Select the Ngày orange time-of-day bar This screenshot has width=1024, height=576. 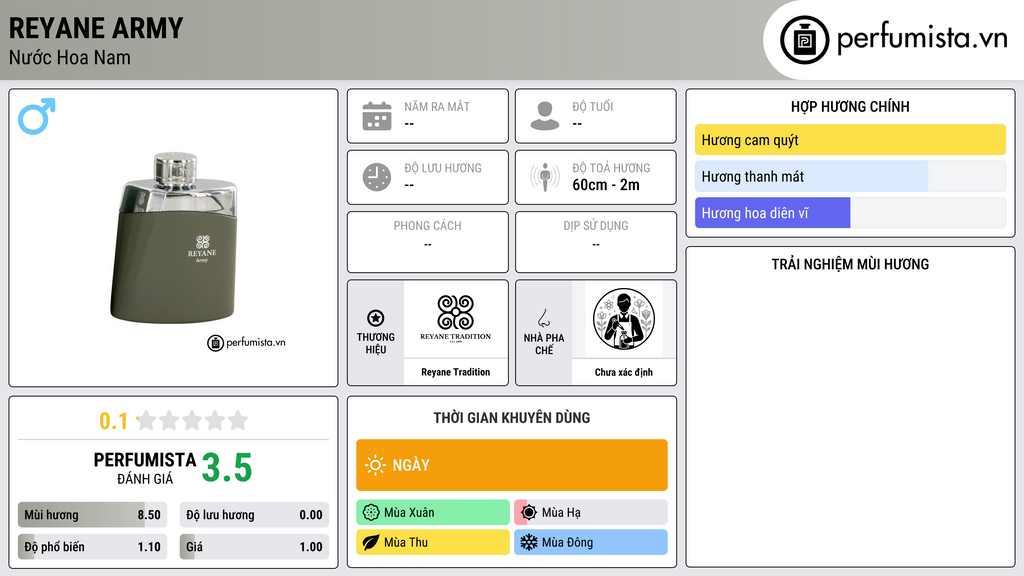pos(511,465)
